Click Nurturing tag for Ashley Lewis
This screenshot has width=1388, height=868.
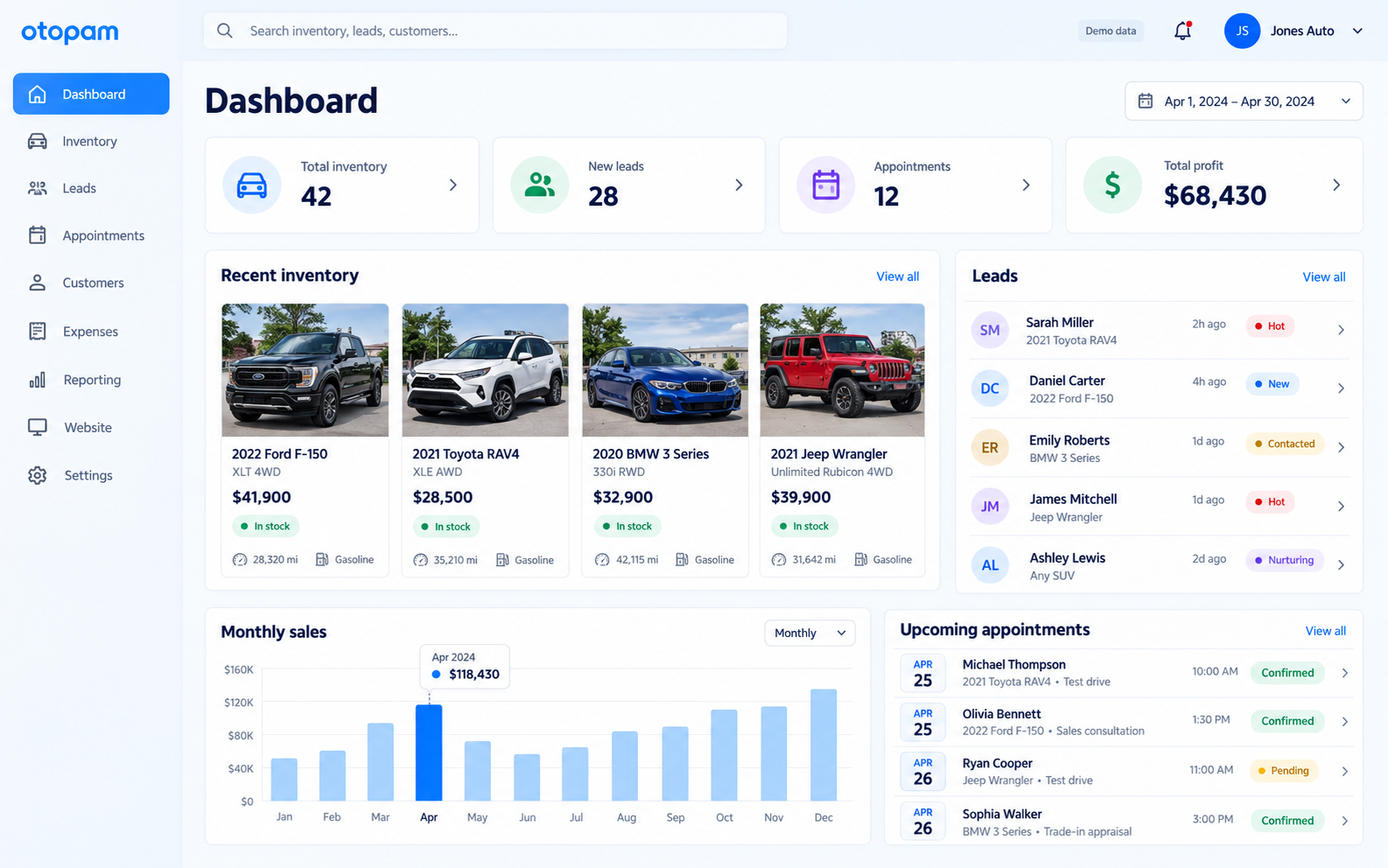tap(1284, 560)
